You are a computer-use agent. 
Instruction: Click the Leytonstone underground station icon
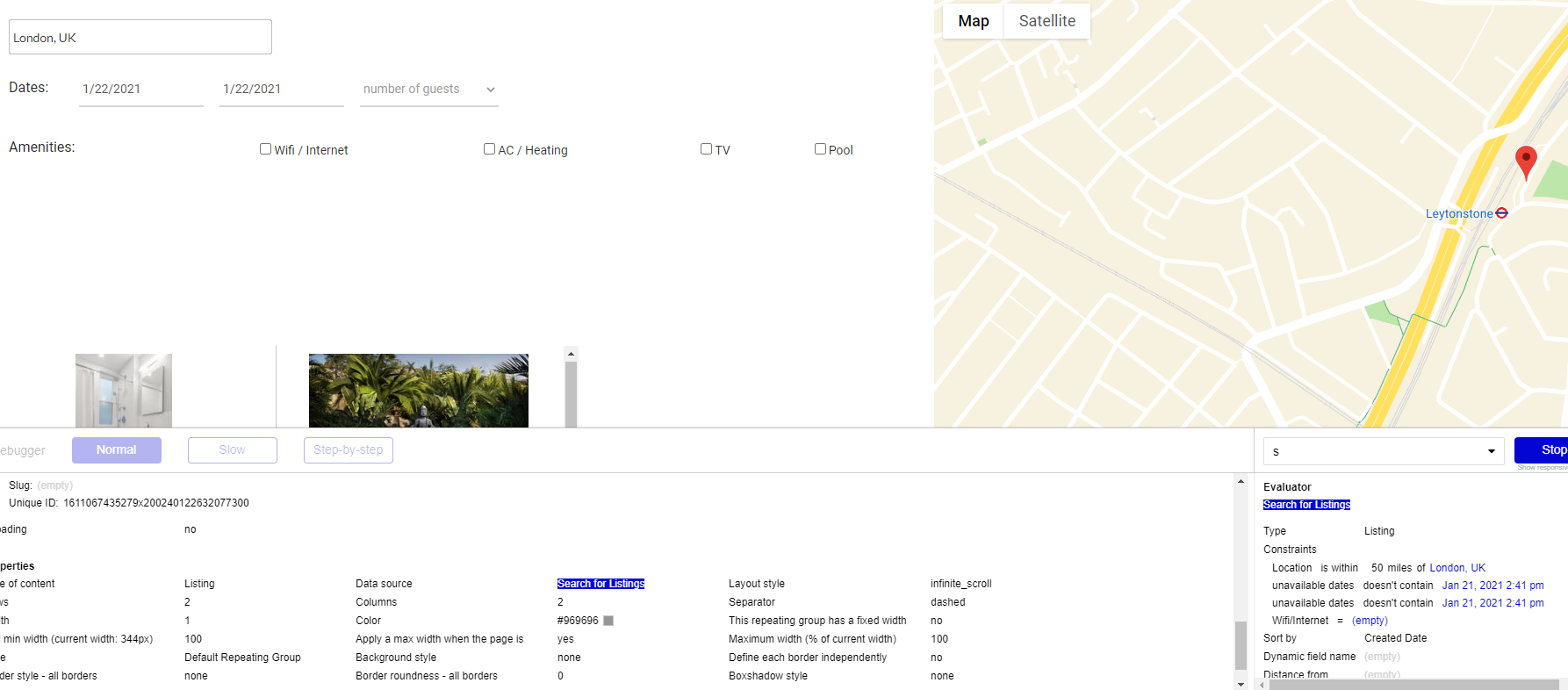1501,213
